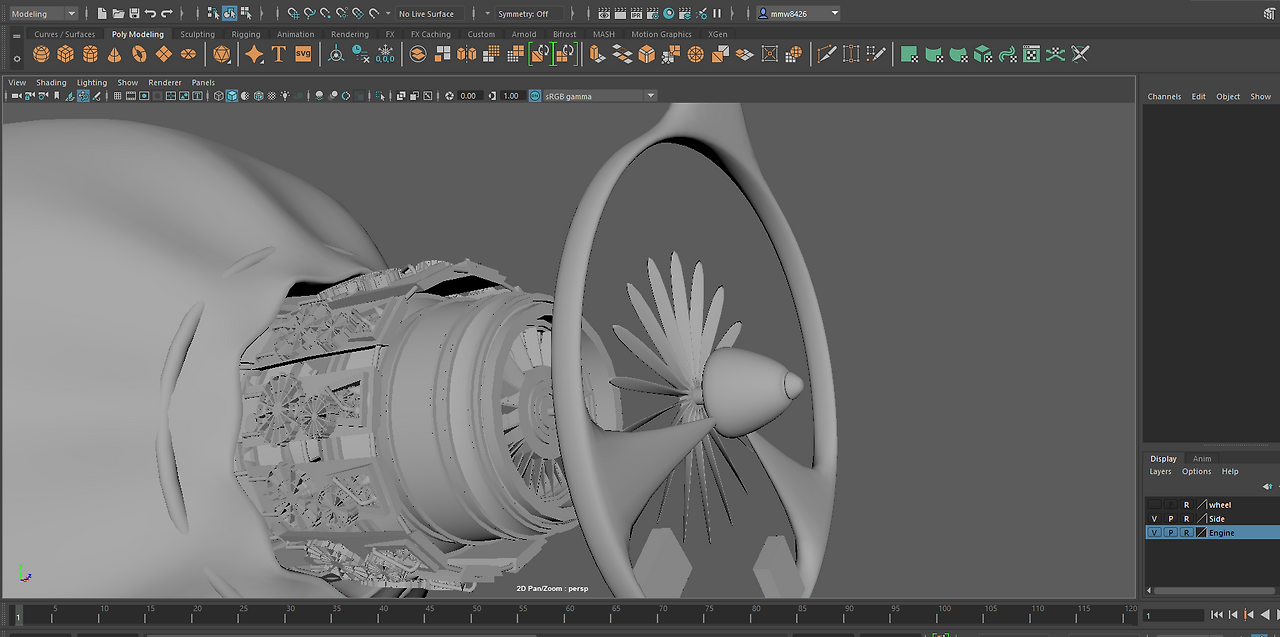Create a polygon cube from the shelf
The height and width of the screenshot is (637, 1280).
(x=64, y=54)
